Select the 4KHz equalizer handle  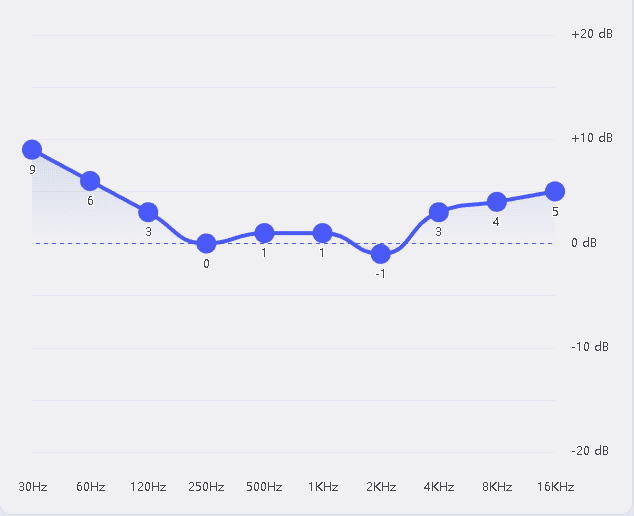click(x=438, y=212)
